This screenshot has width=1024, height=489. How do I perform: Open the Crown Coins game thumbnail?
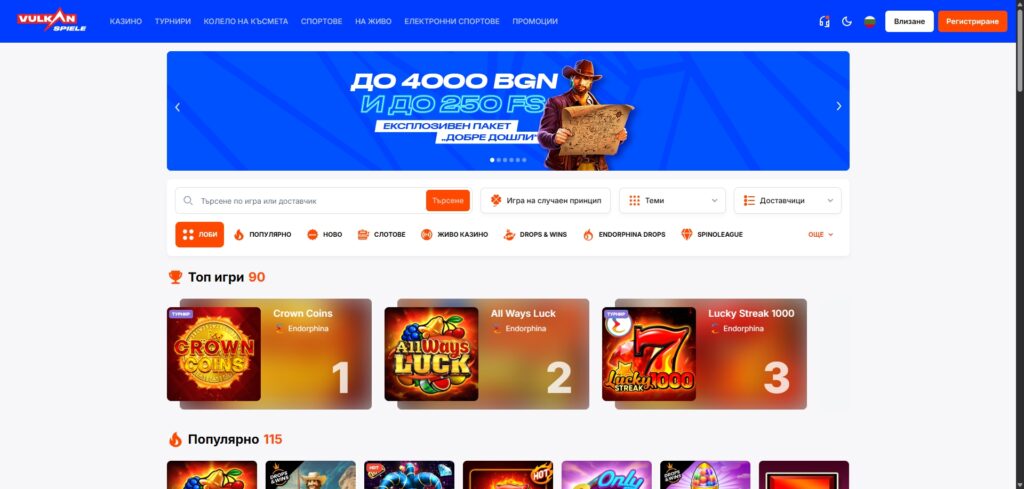point(214,354)
